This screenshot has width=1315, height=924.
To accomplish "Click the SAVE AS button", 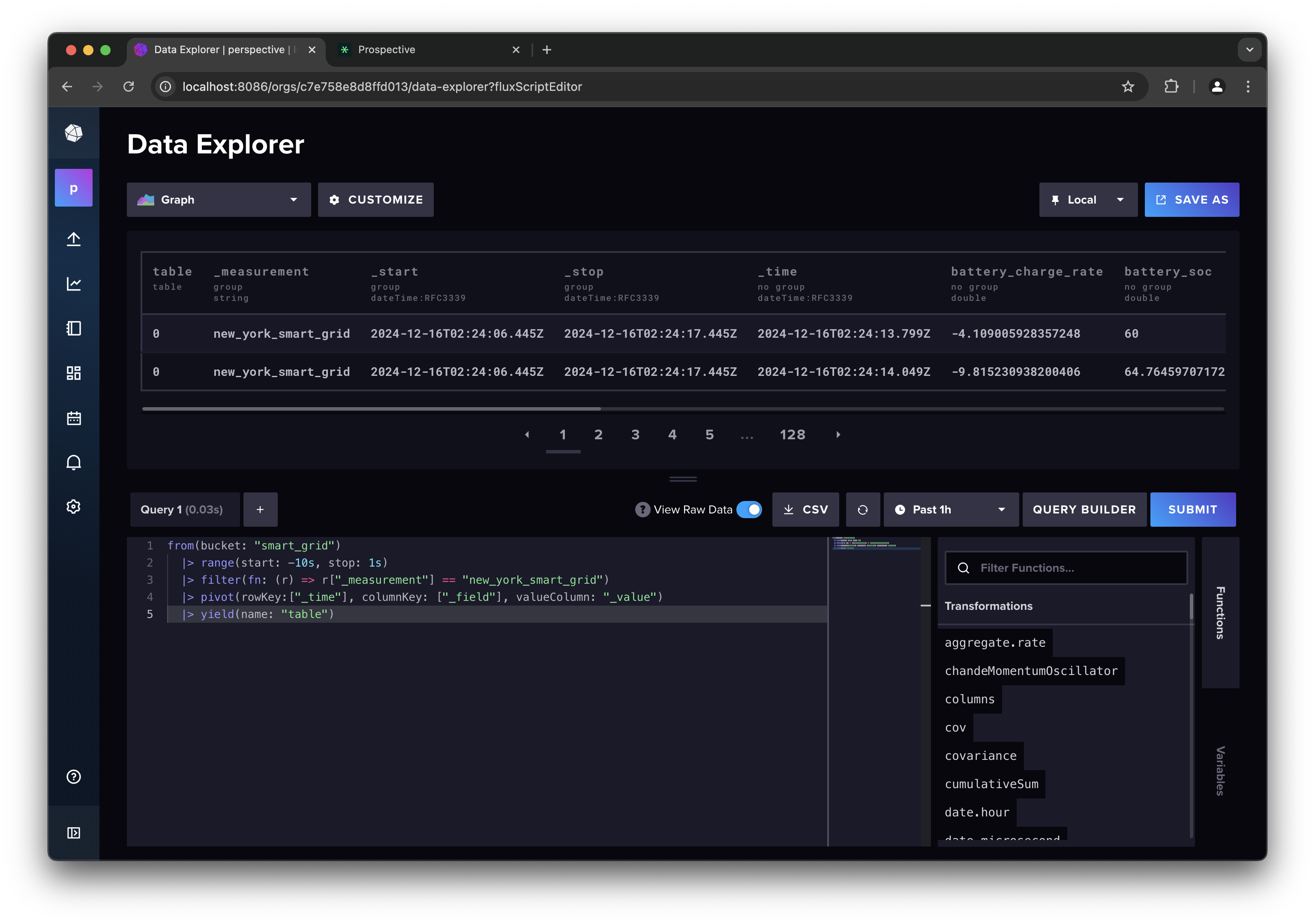I will coord(1192,199).
